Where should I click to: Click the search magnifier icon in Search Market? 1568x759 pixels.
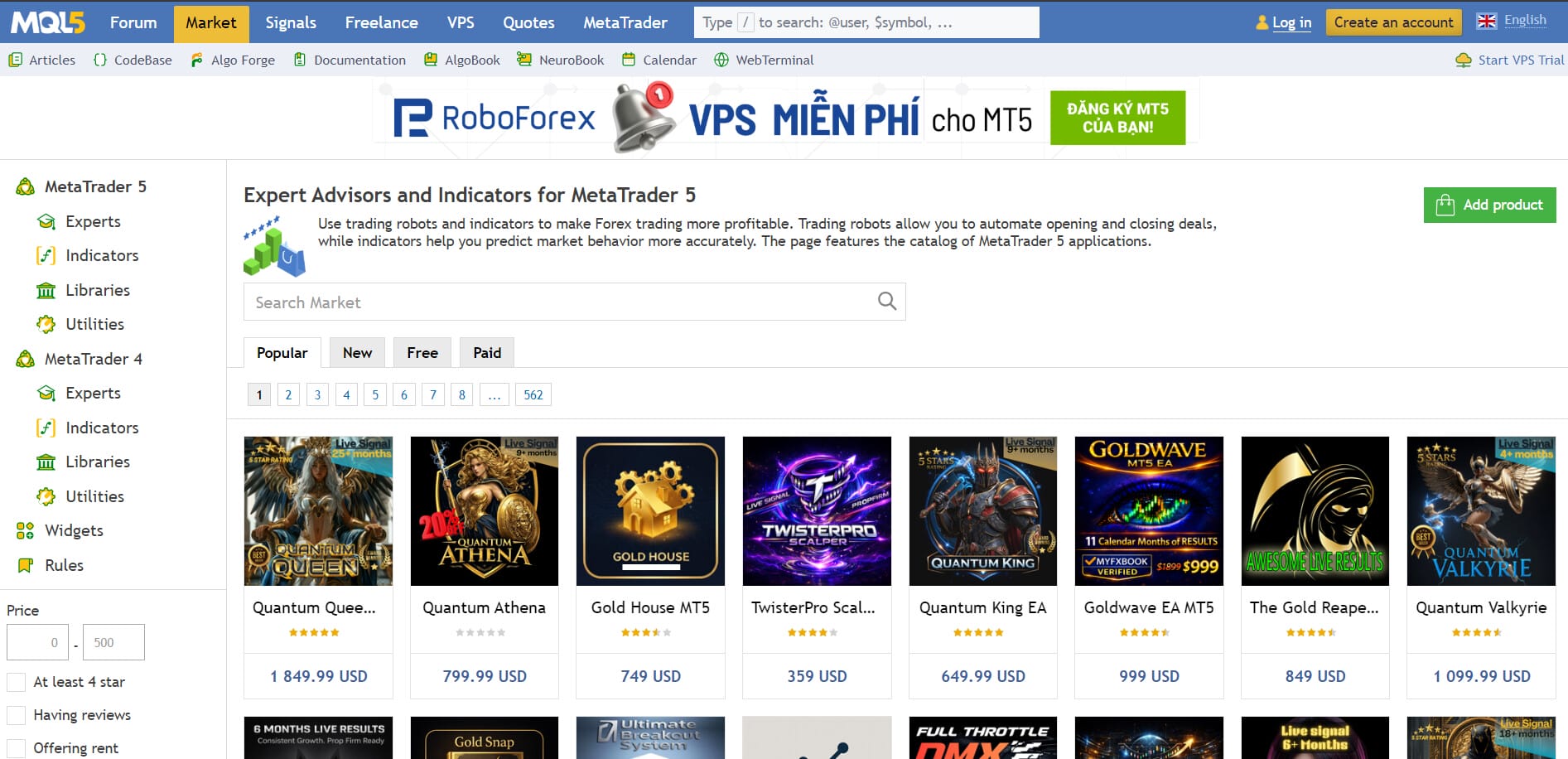(886, 302)
